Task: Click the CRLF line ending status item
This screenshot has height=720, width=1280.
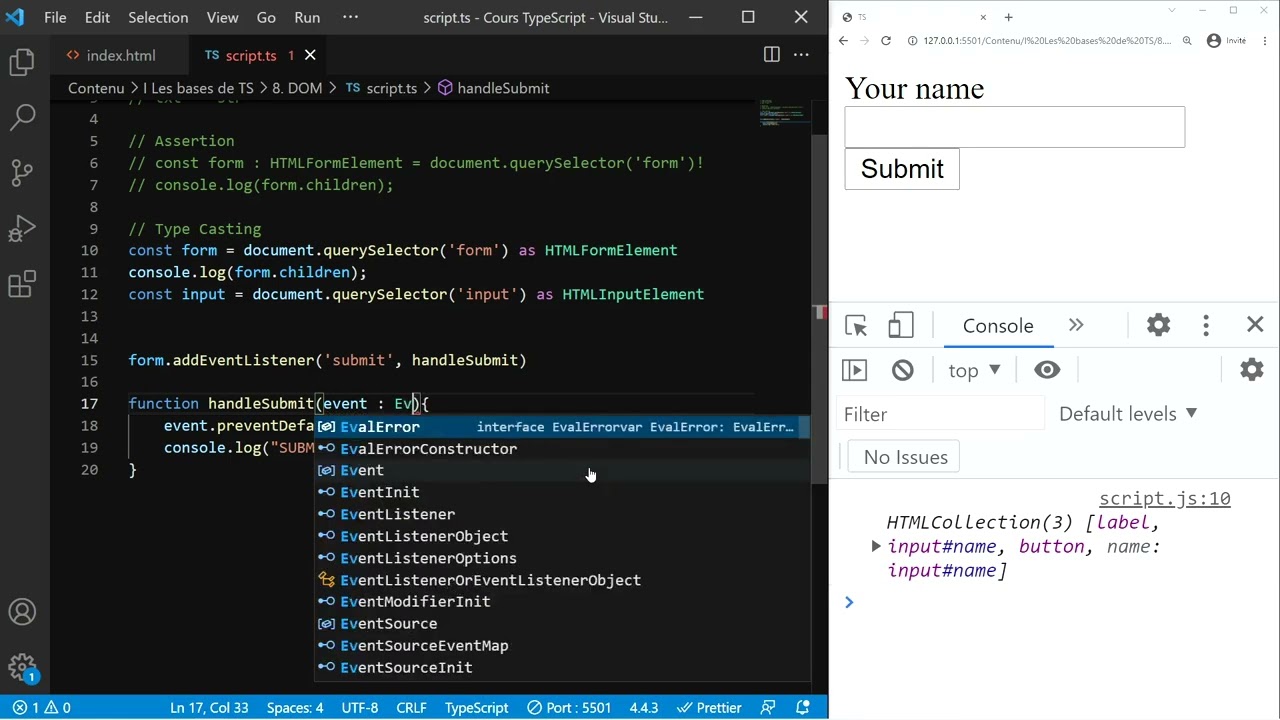Action: [411, 707]
